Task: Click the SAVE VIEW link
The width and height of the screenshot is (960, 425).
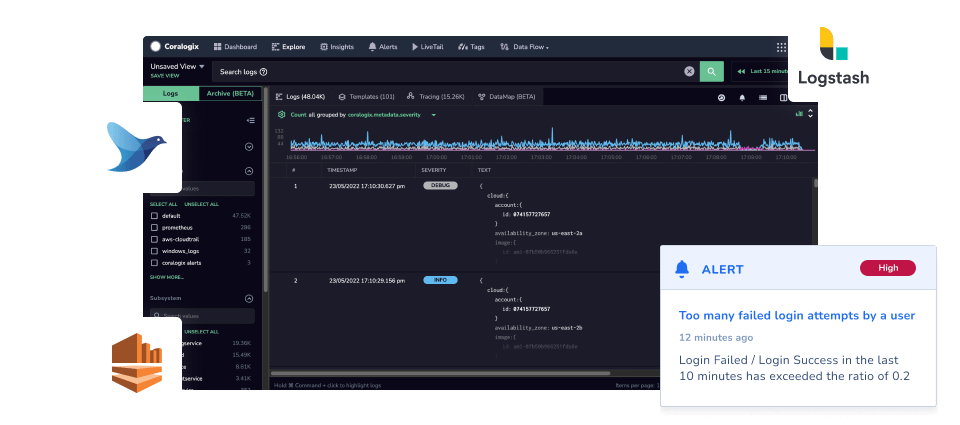Action: pos(165,76)
